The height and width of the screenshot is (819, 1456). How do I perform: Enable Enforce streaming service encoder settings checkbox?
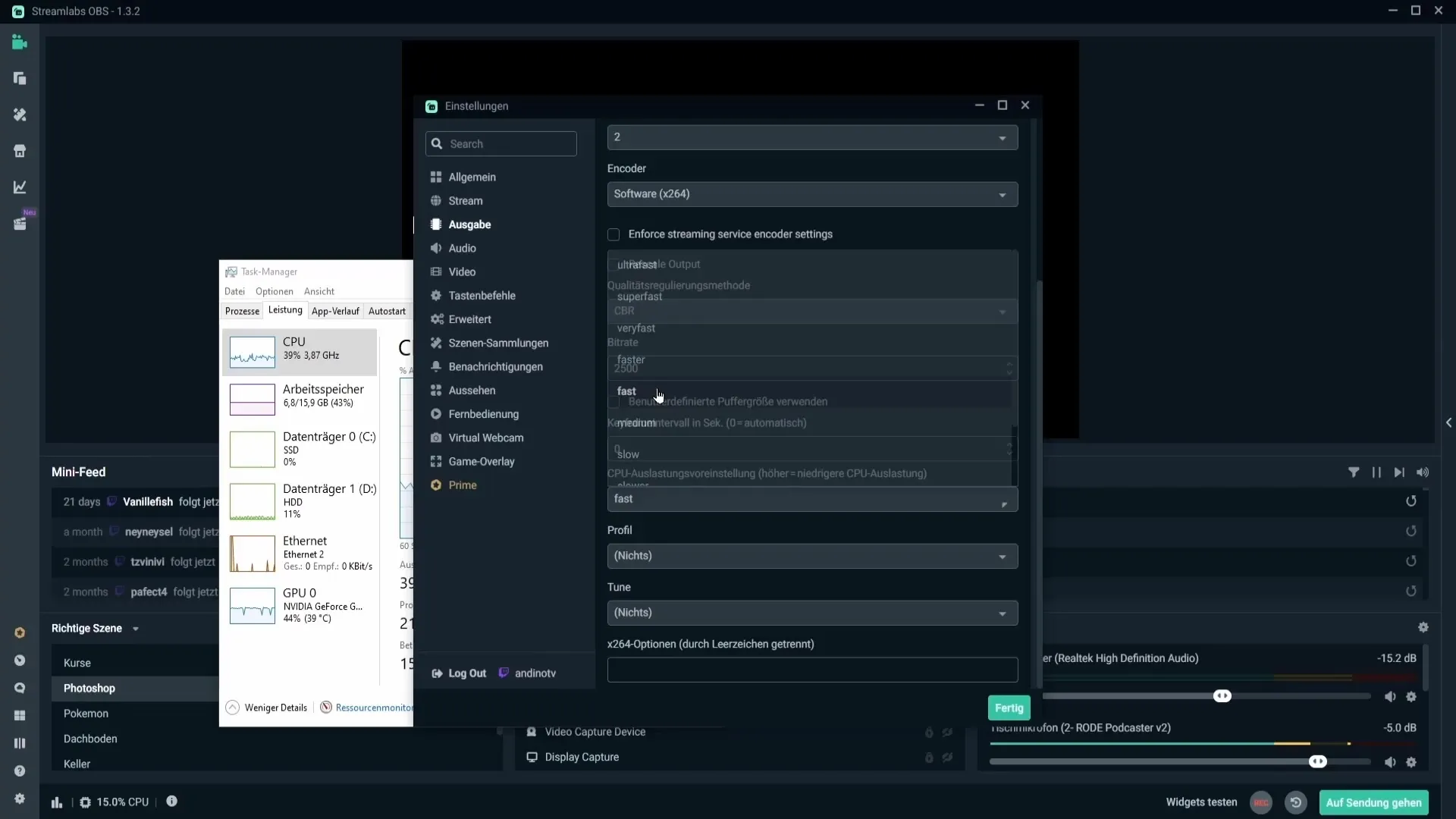(x=613, y=235)
